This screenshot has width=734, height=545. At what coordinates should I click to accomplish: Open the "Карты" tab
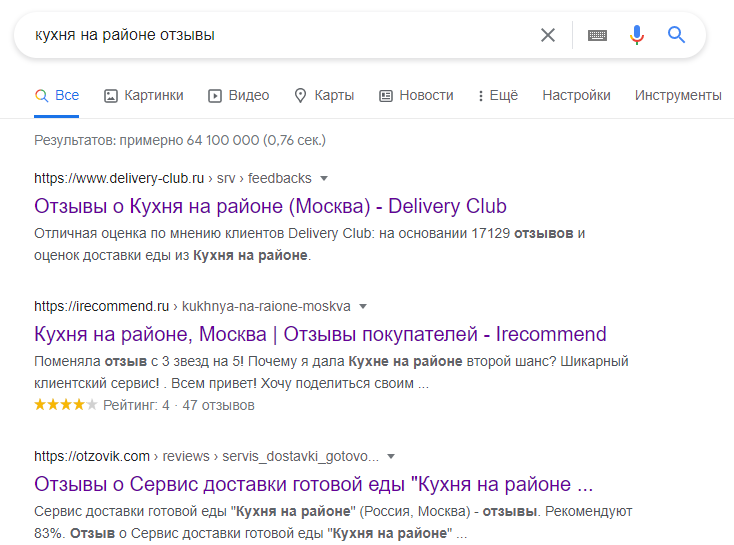(x=324, y=96)
